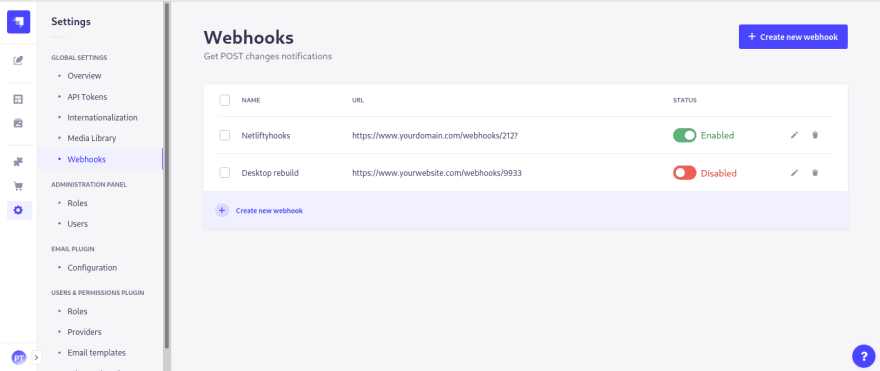The height and width of the screenshot is (371, 880).
Task: Click the Desktop rebuild name text
Action: [x=270, y=173]
